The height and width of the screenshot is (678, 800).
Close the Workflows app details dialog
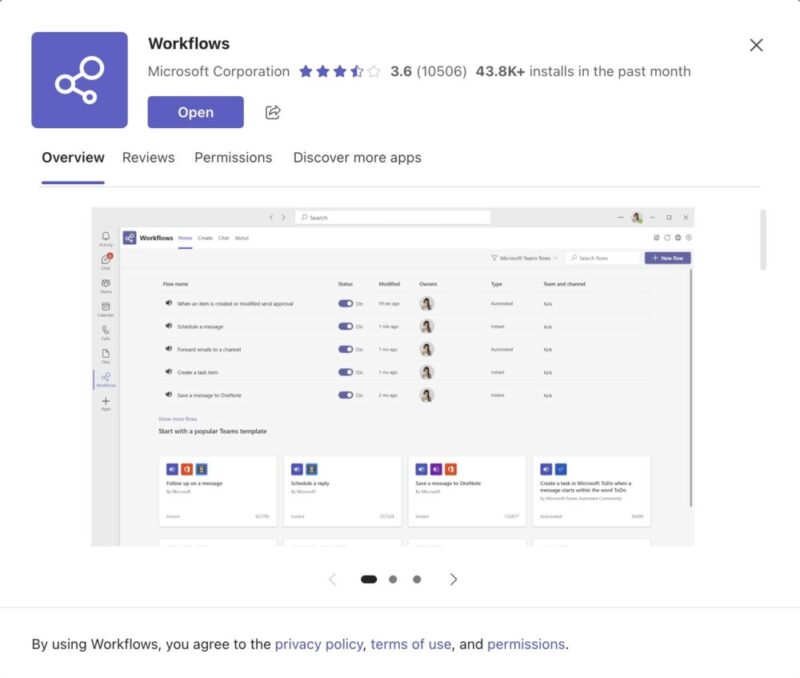coord(756,45)
